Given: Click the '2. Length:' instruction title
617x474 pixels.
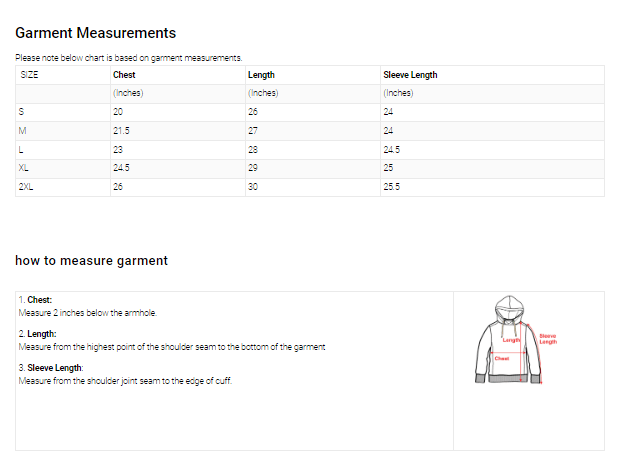Looking at the screenshot, I should tap(37, 334).
